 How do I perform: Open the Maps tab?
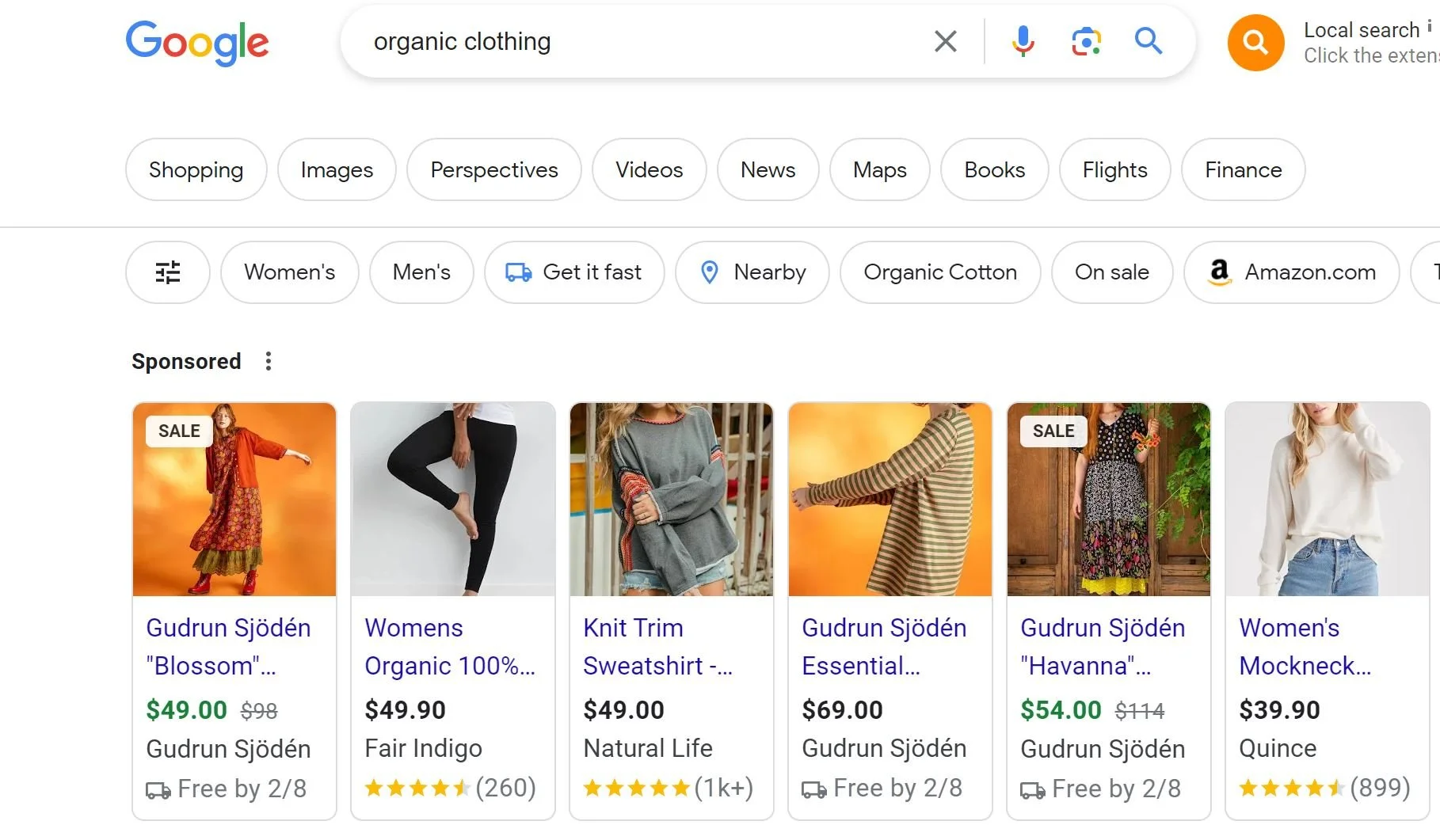coord(880,169)
